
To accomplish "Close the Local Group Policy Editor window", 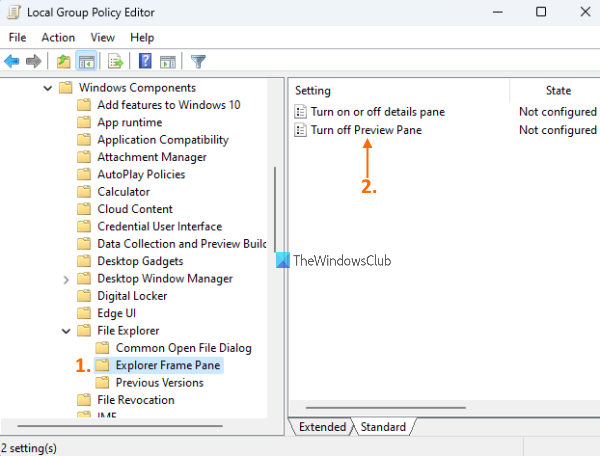I will (x=585, y=12).
